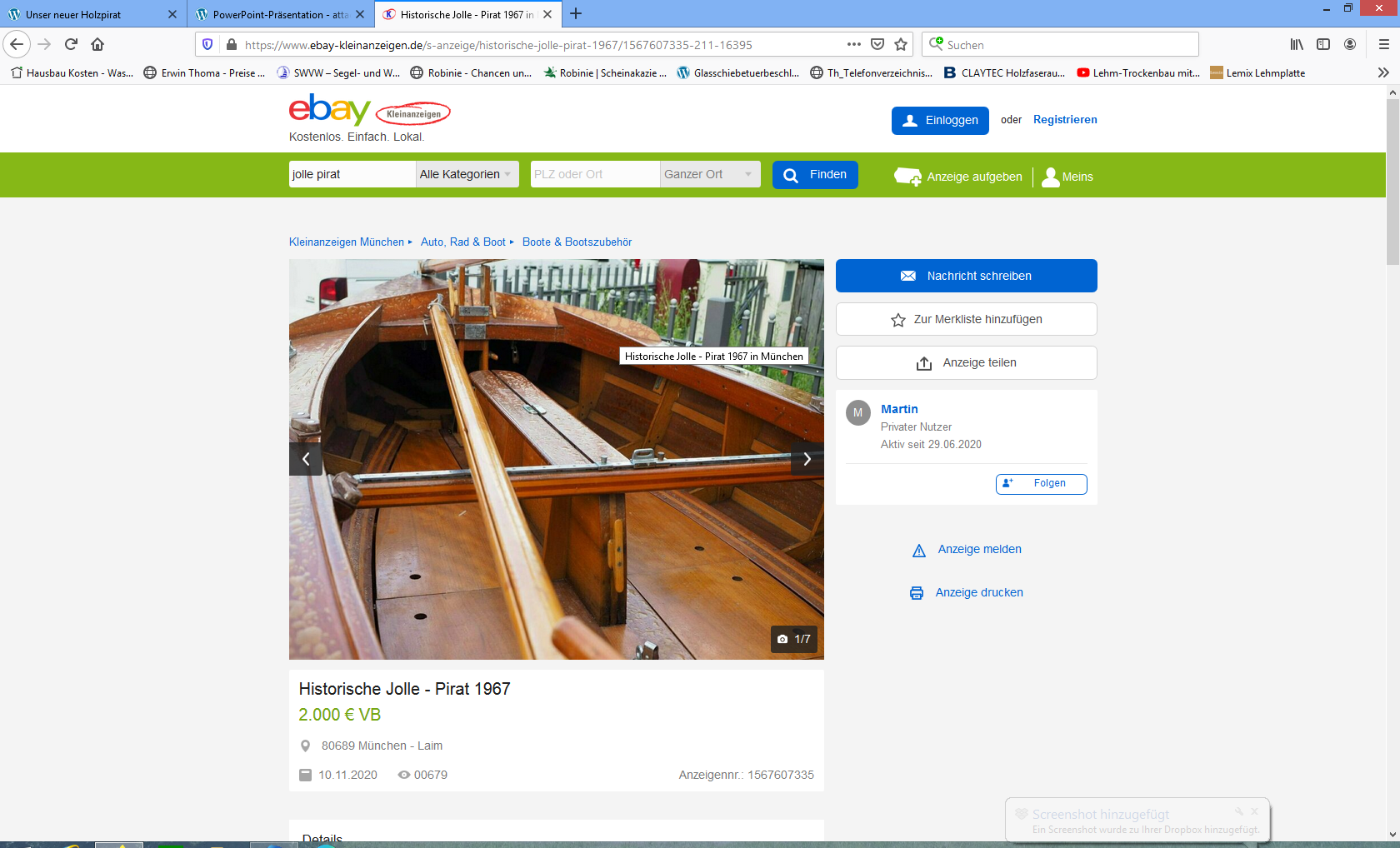The width and height of the screenshot is (1400, 848).
Task: Follow seller Martin with Folgen button
Action: [x=1041, y=484]
